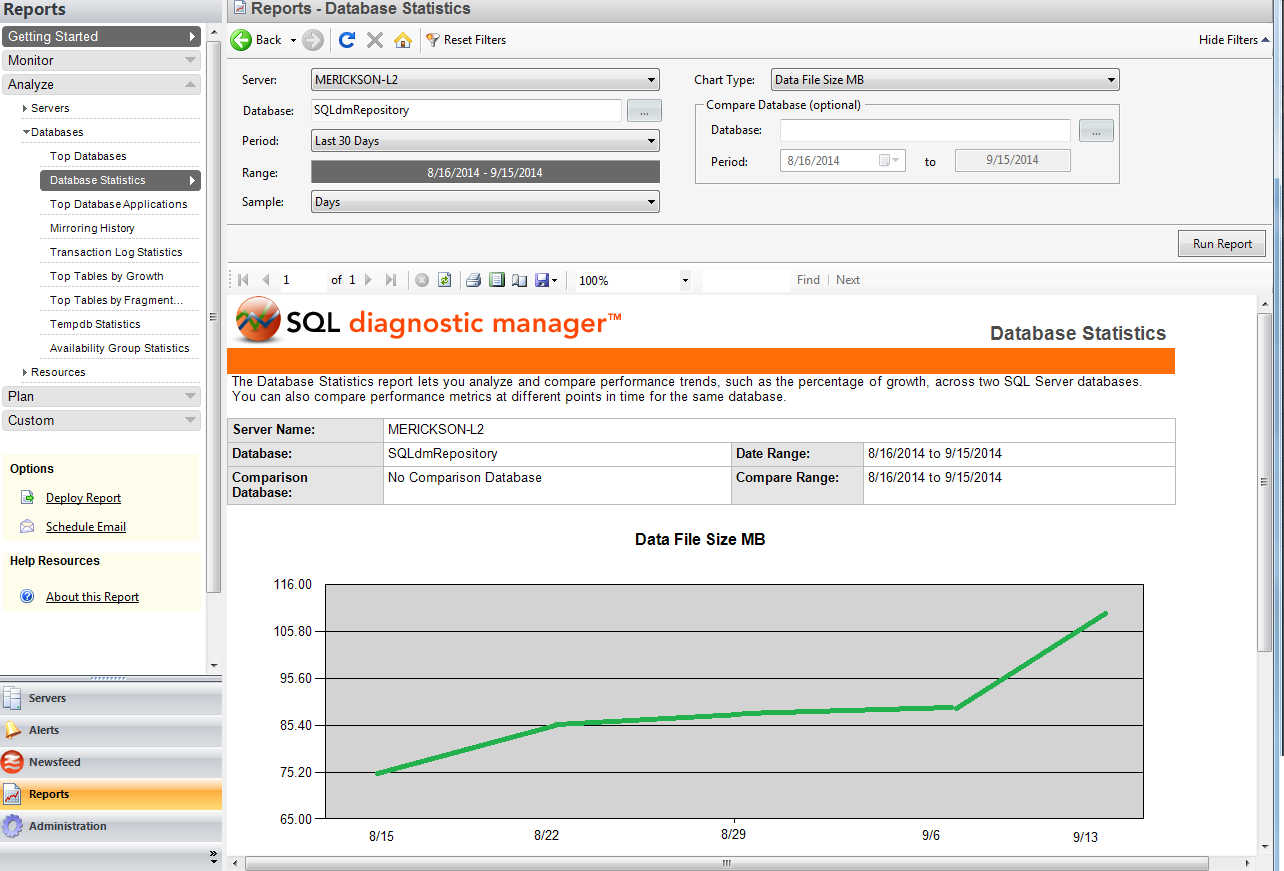Click the X cancel icon in the top toolbar
The image size is (1284, 871).
click(x=375, y=40)
